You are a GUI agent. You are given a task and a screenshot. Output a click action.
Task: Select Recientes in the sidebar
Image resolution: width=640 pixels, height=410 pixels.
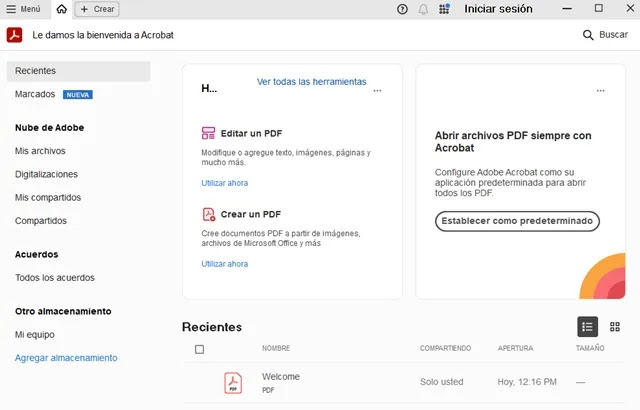pos(78,71)
